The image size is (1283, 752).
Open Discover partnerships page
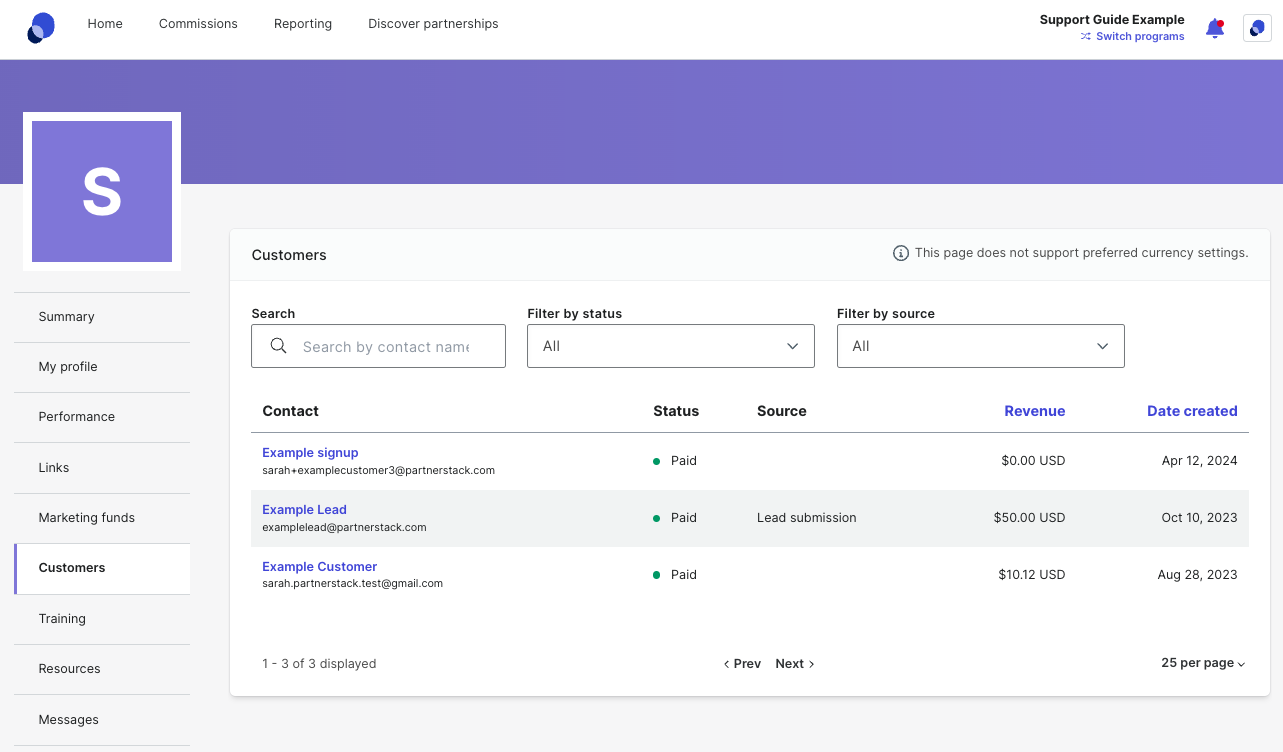click(433, 24)
